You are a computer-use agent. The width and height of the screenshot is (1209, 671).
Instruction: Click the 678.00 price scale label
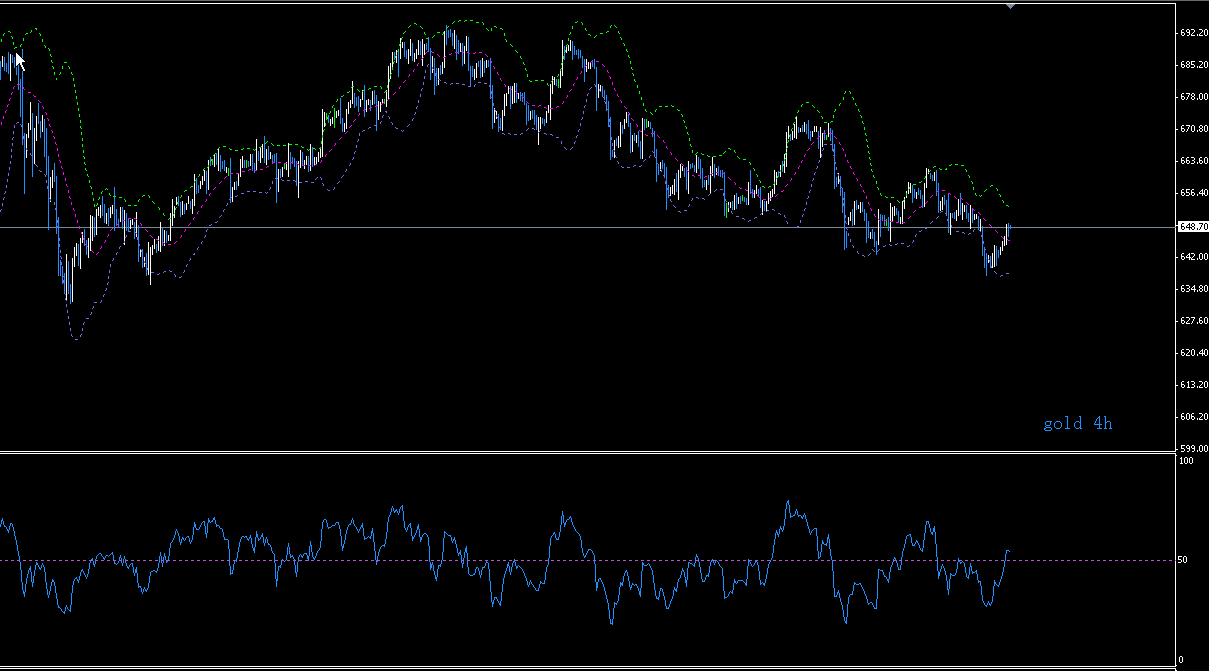click(1194, 97)
